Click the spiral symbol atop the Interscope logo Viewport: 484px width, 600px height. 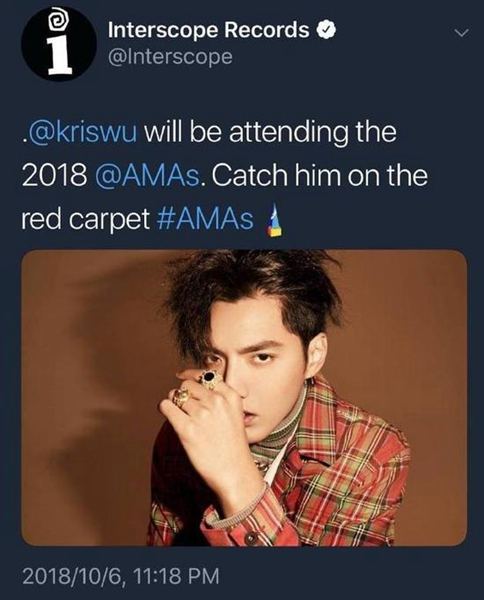click(x=58, y=22)
